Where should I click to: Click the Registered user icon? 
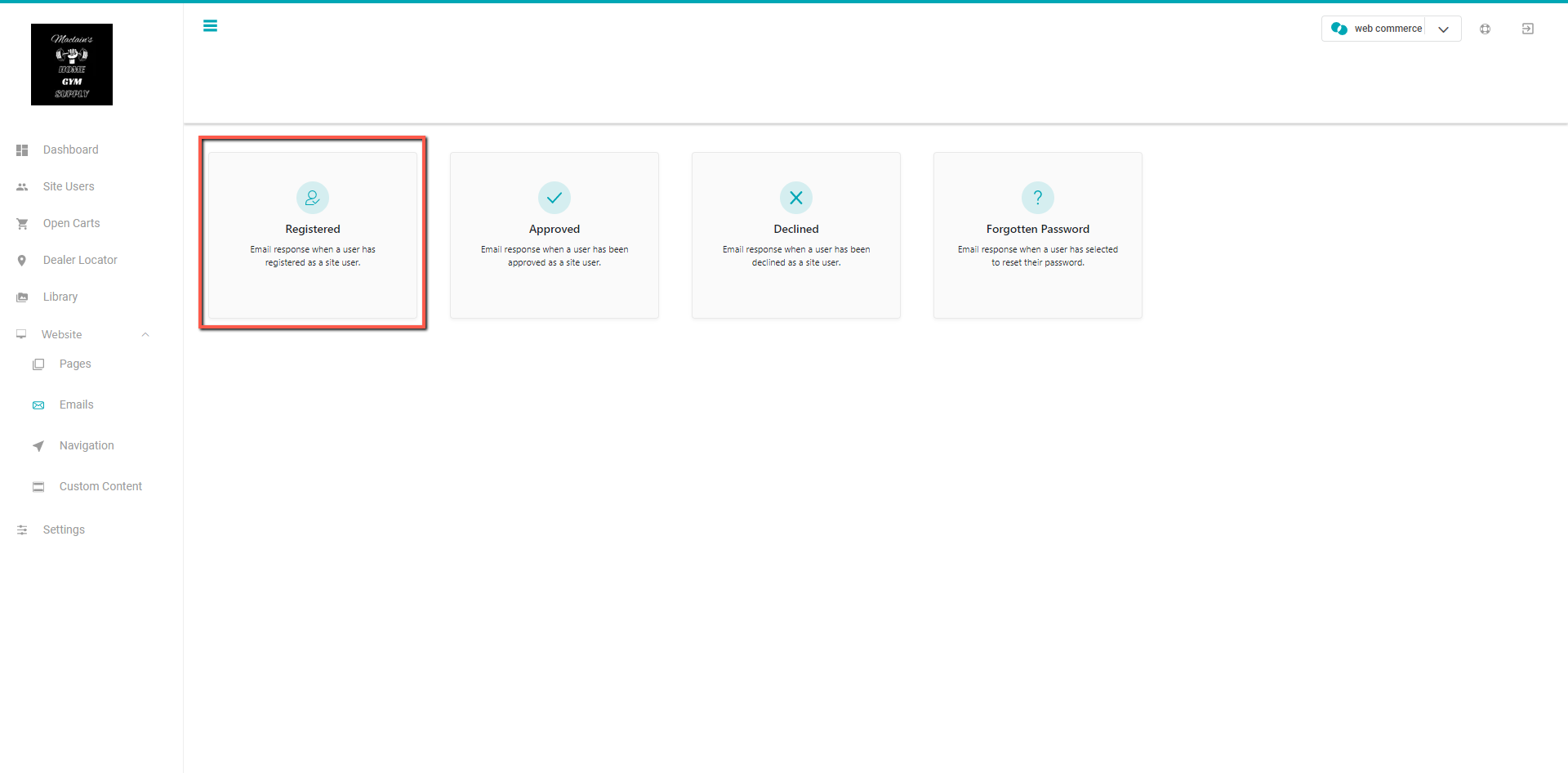click(313, 198)
